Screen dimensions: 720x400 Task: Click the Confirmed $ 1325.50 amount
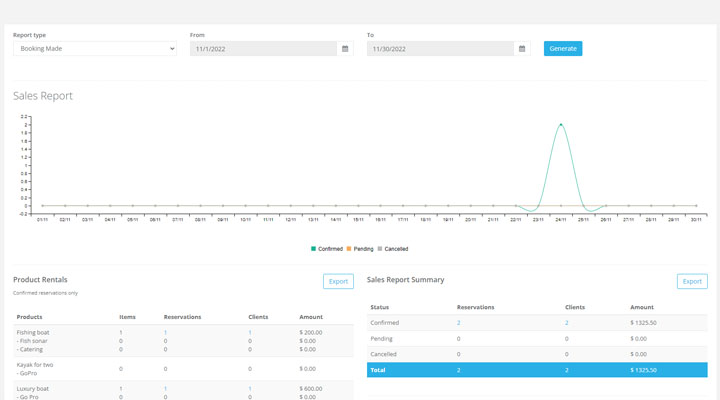pyautogui.click(x=643, y=323)
